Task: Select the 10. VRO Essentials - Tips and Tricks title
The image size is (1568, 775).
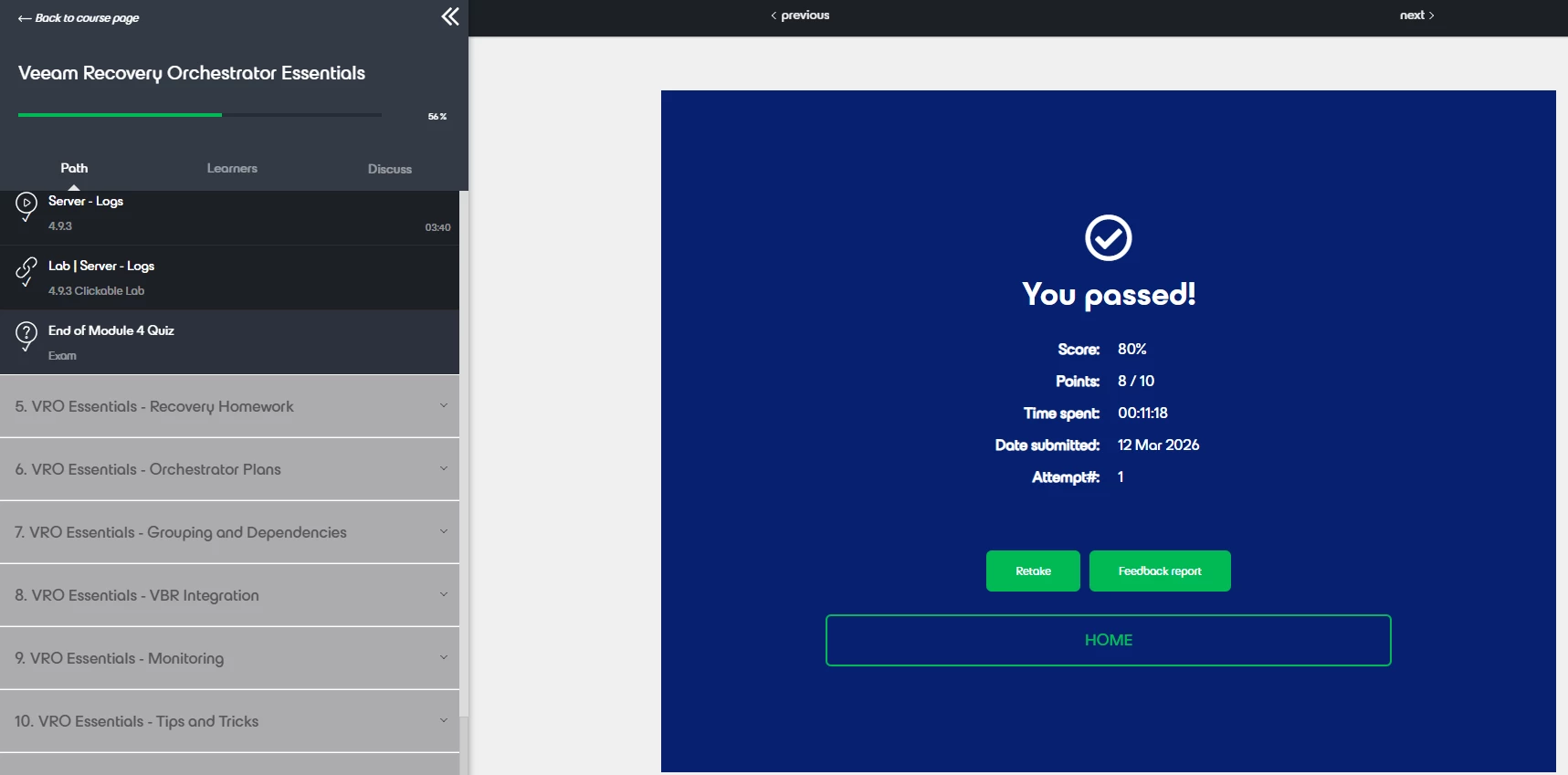Action: point(137,721)
